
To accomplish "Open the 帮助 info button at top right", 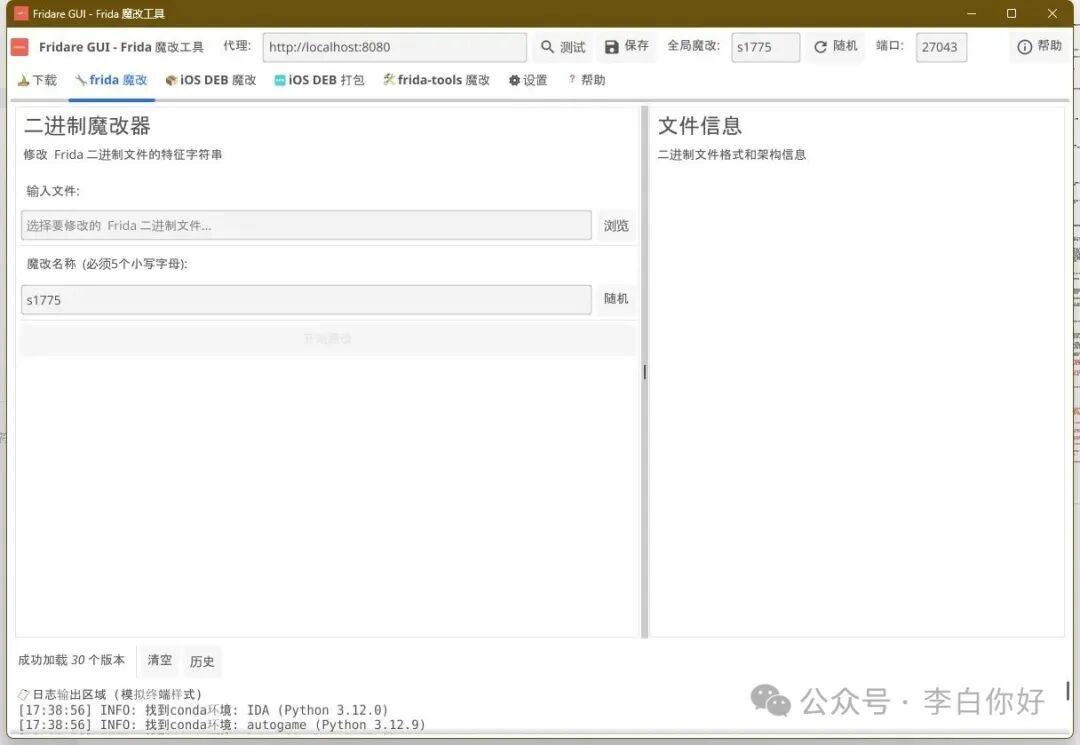I will (x=1039, y=46).
